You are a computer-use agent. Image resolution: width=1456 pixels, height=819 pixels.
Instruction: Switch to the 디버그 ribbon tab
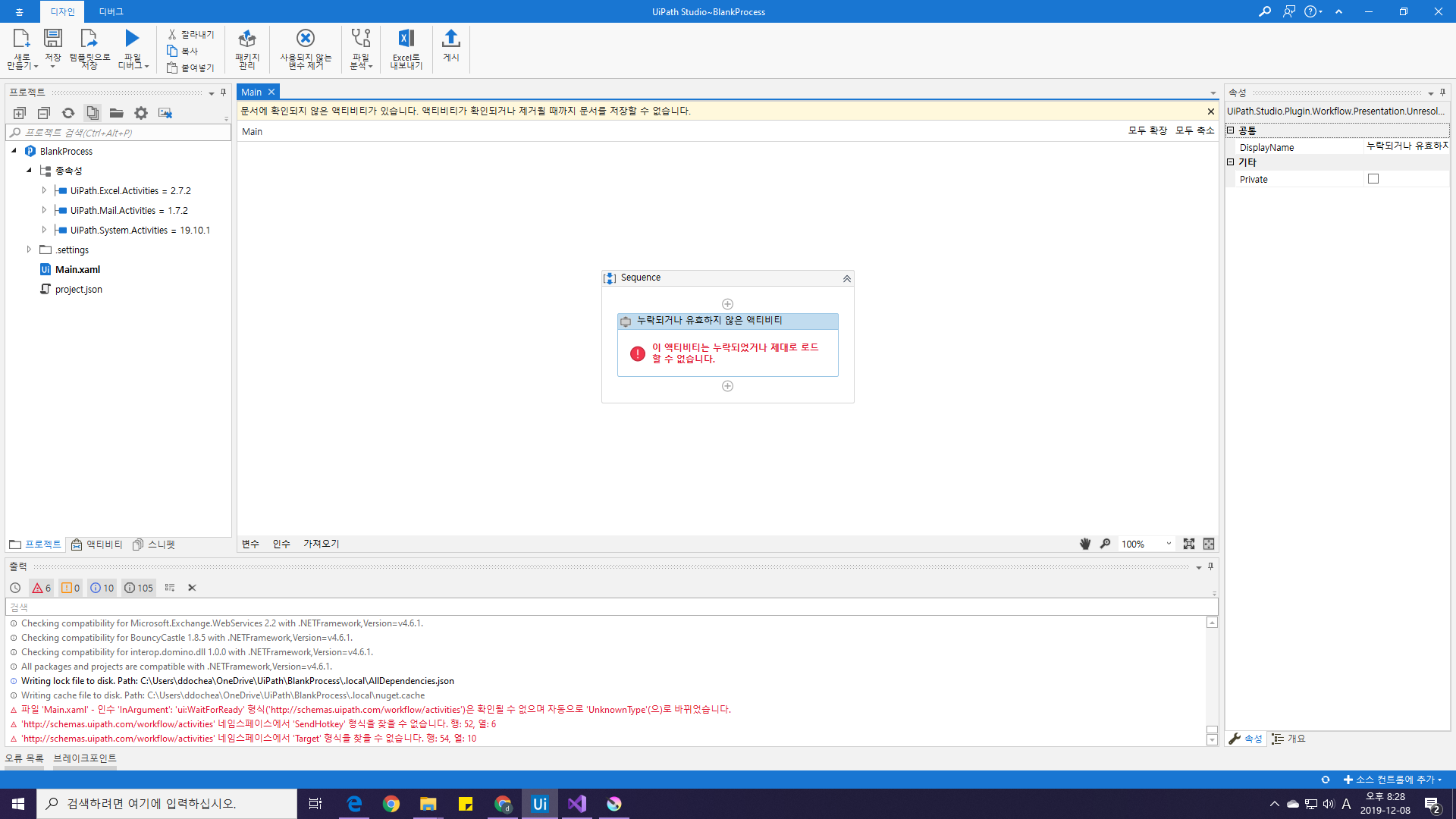pos(111,11)
